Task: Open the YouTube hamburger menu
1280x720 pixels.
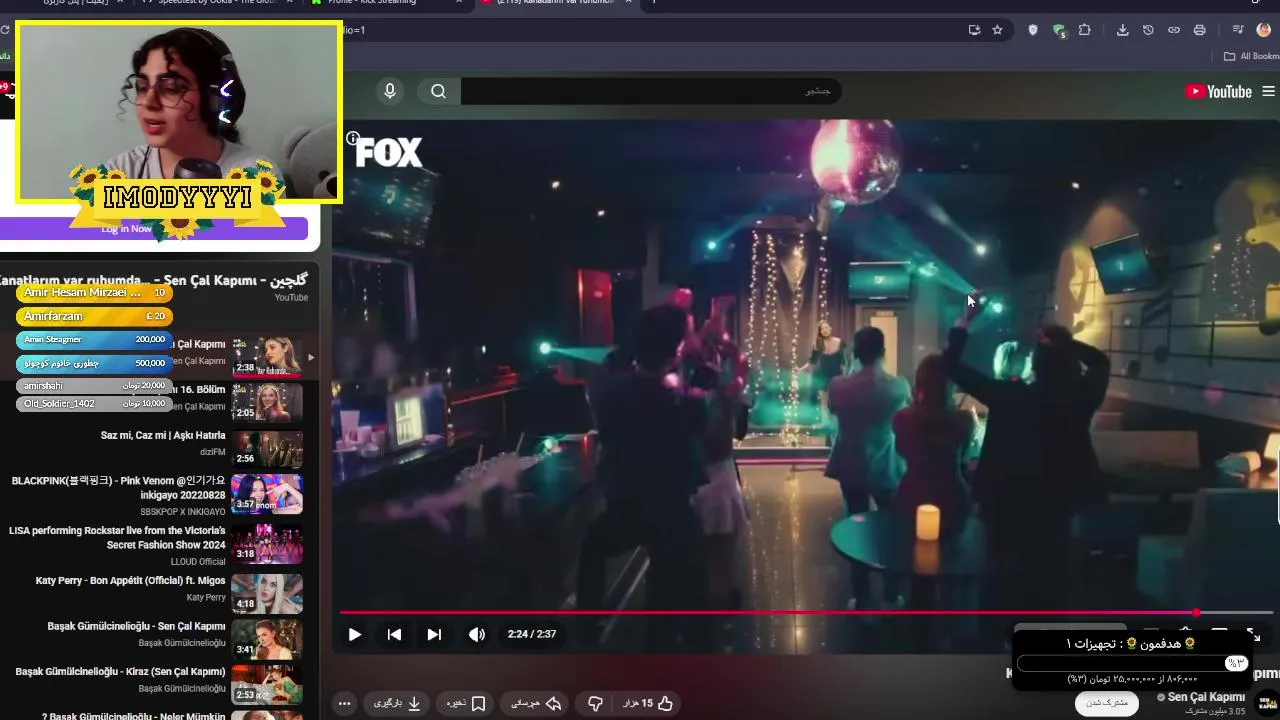Action: pyautogui.click(x=1268, y=91)
